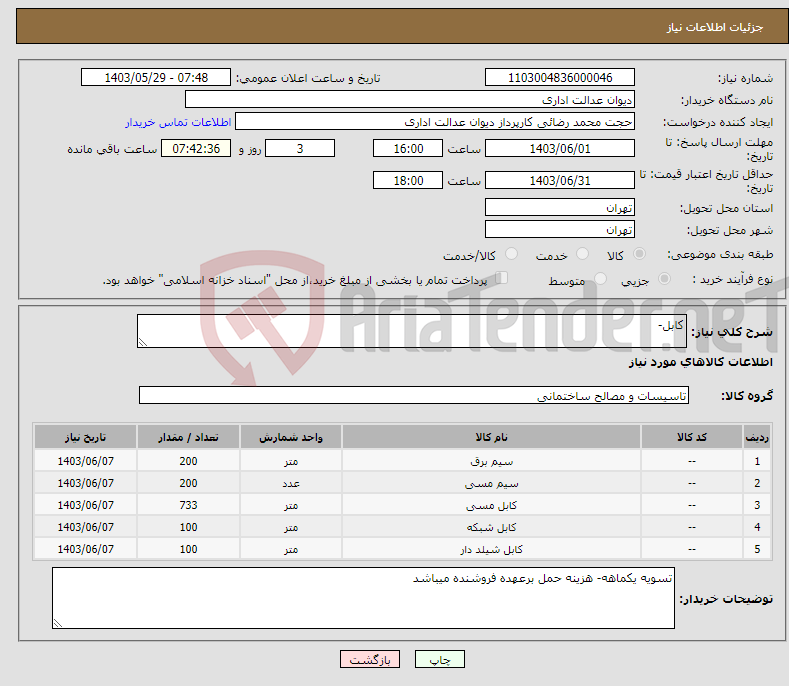Click the deadline time field 16:00
Viewport: 789px width, 686px height.
coord(408,148)
